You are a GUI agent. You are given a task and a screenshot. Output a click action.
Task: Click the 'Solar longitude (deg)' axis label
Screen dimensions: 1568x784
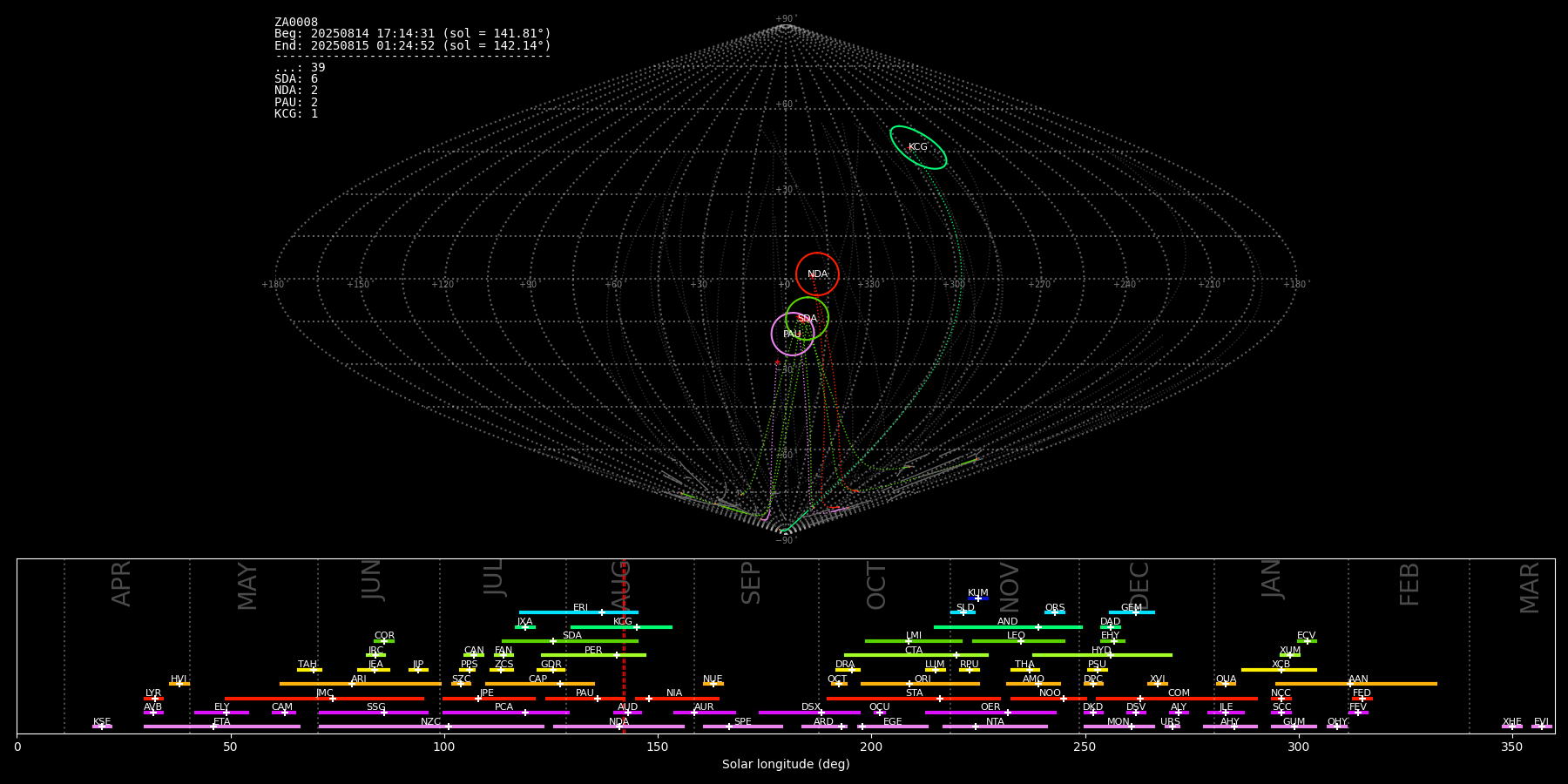click(786, 765)
